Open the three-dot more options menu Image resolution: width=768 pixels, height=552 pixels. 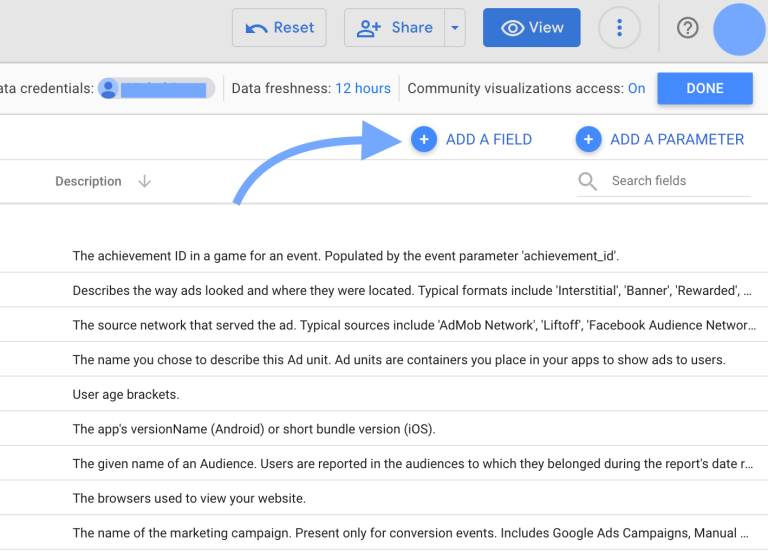pyautogui.click(x=619, y=28)
